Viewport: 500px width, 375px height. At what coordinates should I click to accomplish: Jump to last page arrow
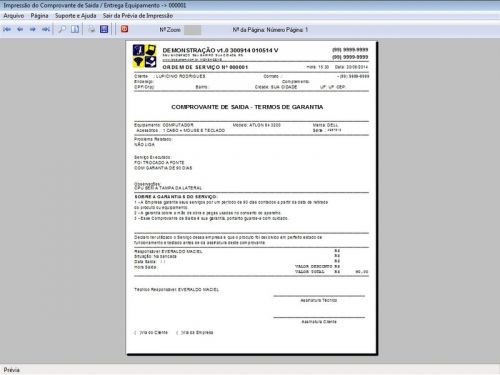pos(46,29)
